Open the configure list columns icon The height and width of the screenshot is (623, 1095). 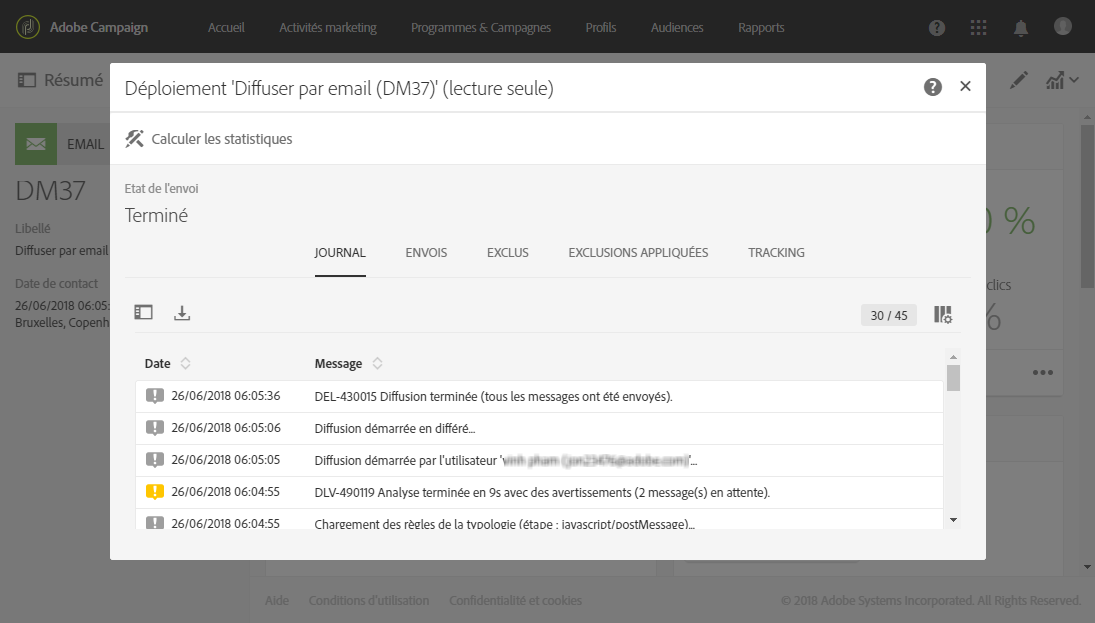943,315
